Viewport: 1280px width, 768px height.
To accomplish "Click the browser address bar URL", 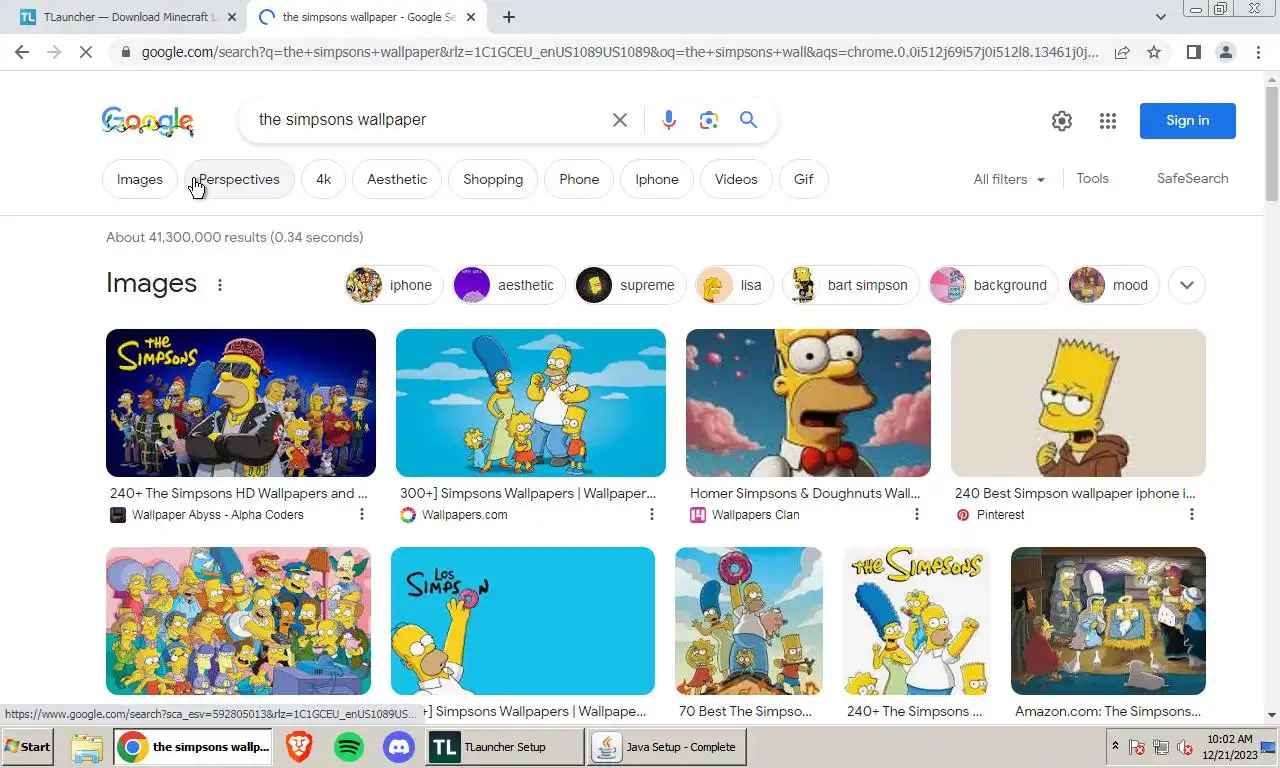I will tap(620, 52).
